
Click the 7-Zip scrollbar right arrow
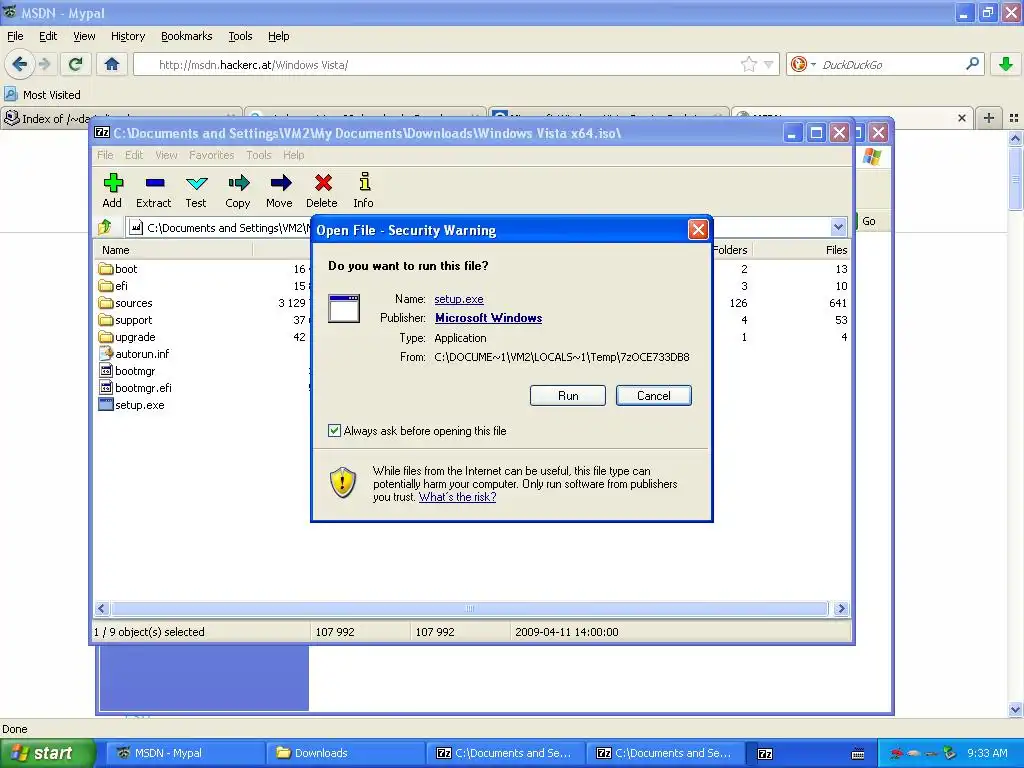point(841,609)
